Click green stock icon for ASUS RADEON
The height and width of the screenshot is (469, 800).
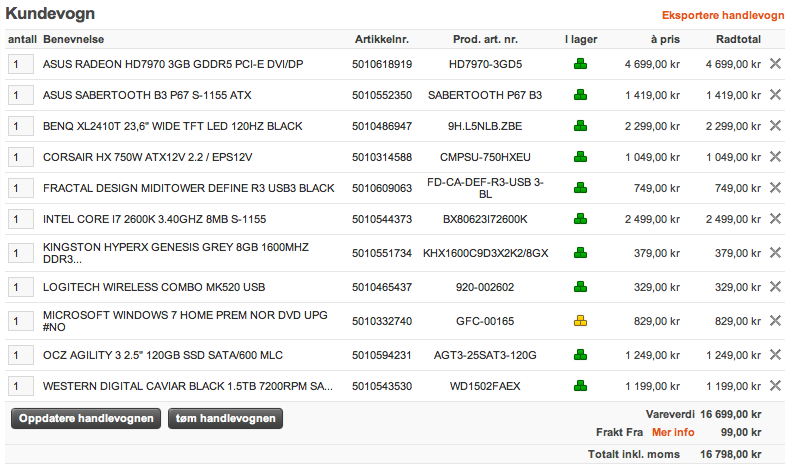pyautogui.click(x=580, y=64)
